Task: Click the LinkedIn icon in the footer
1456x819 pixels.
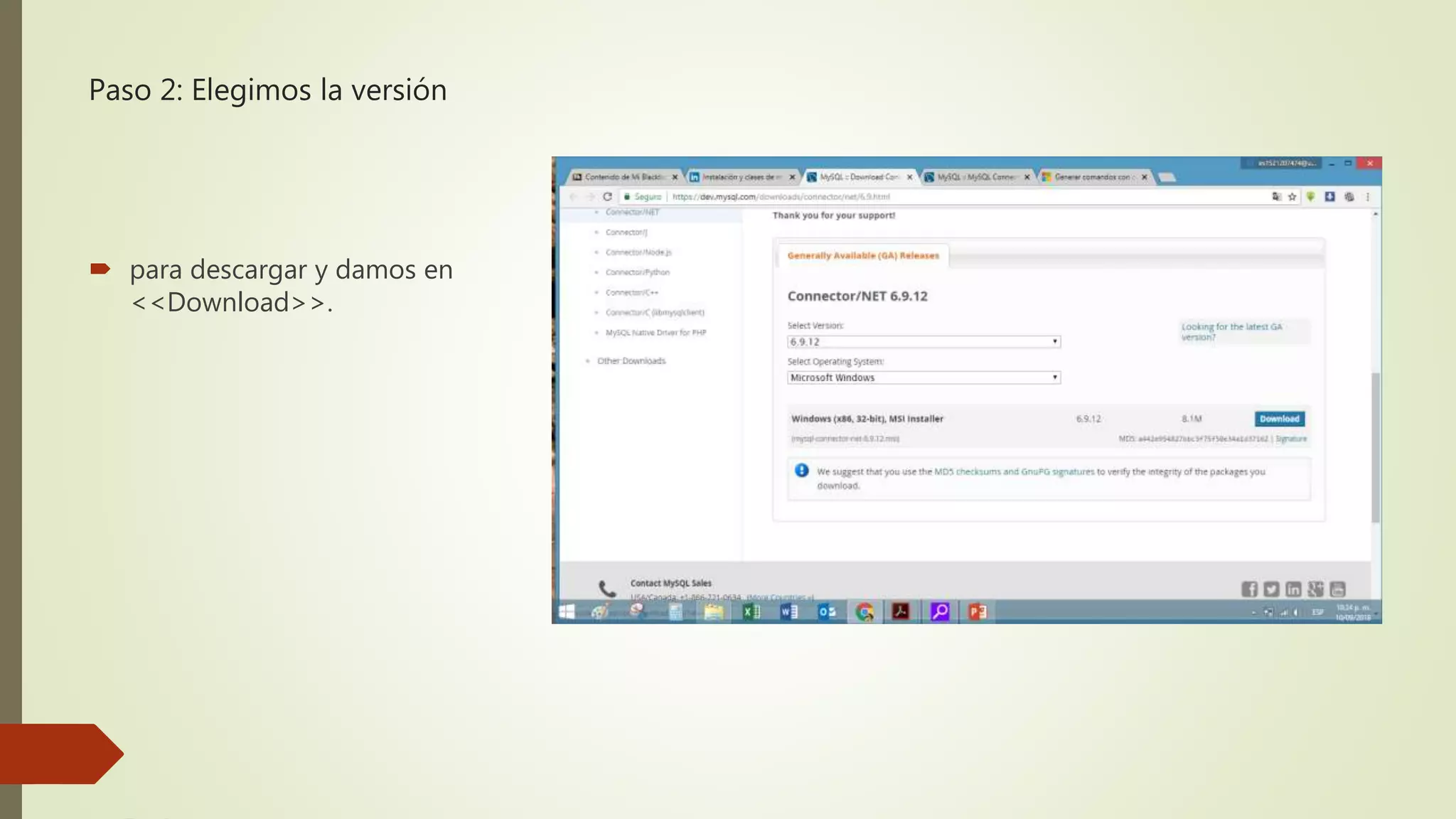Action: [x=1293, y=589]
